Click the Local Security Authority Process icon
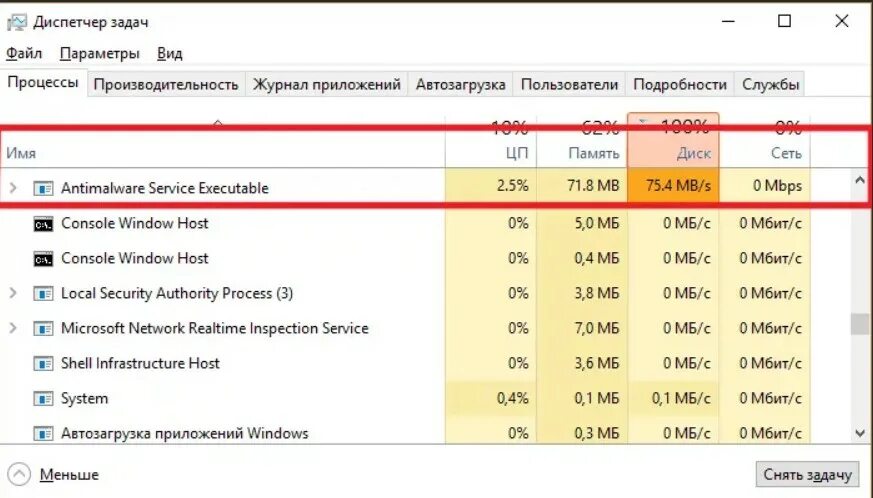 (x=43, y=294)
